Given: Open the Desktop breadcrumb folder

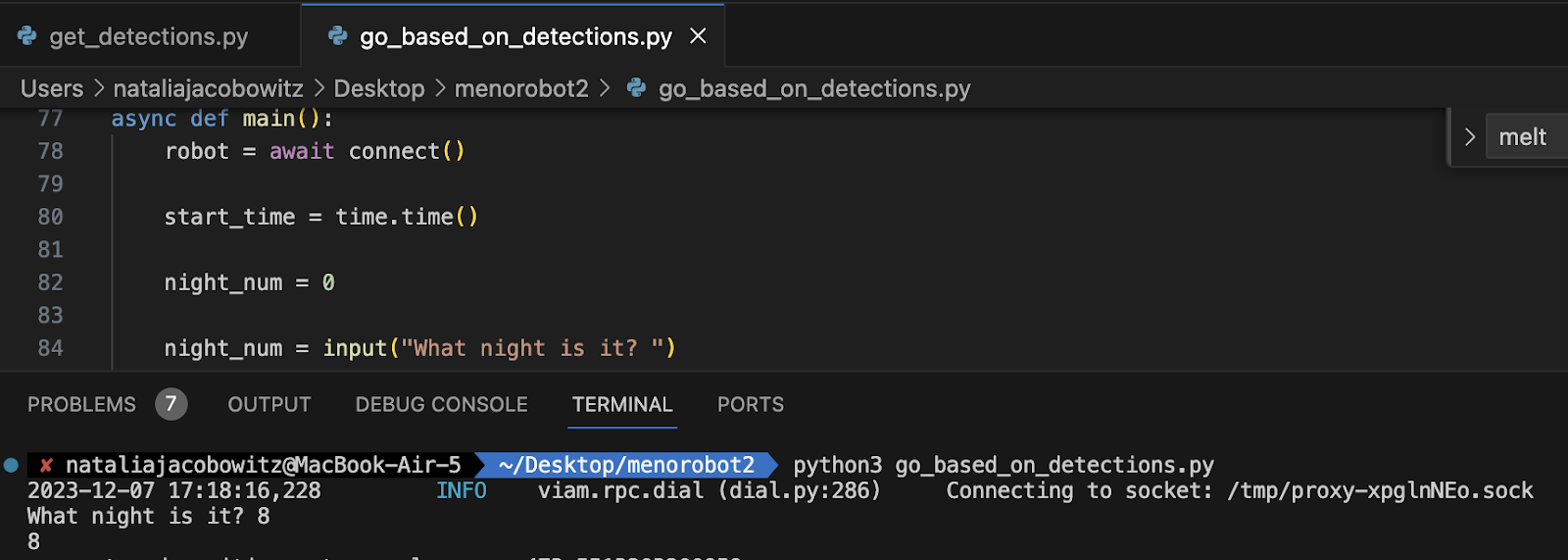Looking at the screenshot, I should pos(379,88).
